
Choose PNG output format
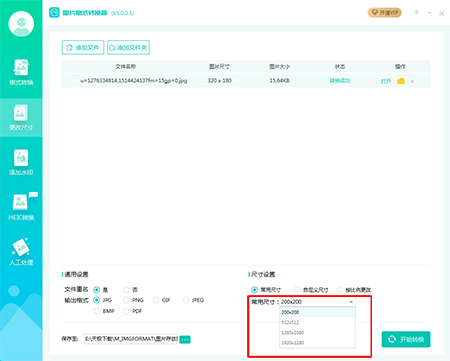pyautogui.click(x=126, y=300)
